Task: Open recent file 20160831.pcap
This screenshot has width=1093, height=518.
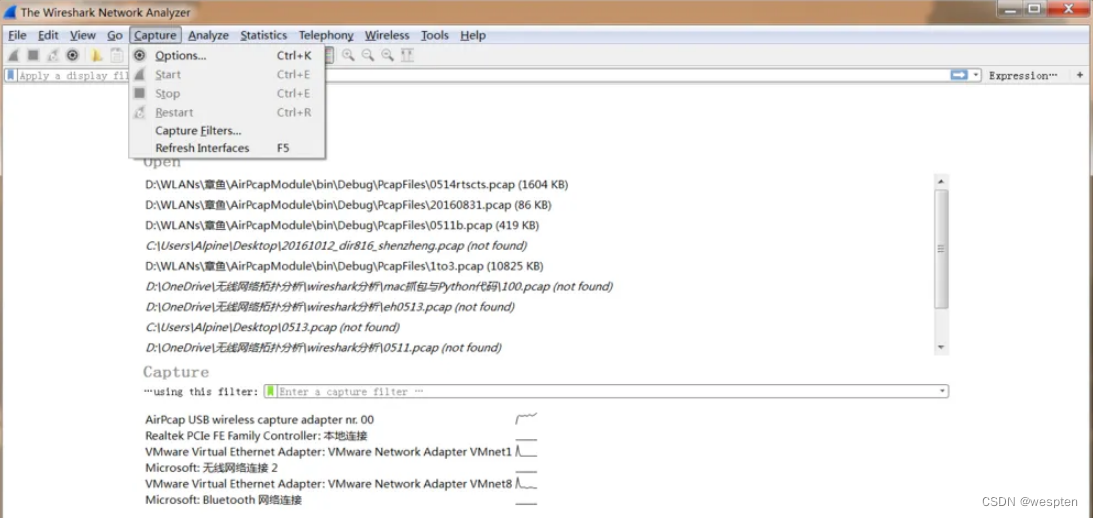Action: [x=348, y=205]
